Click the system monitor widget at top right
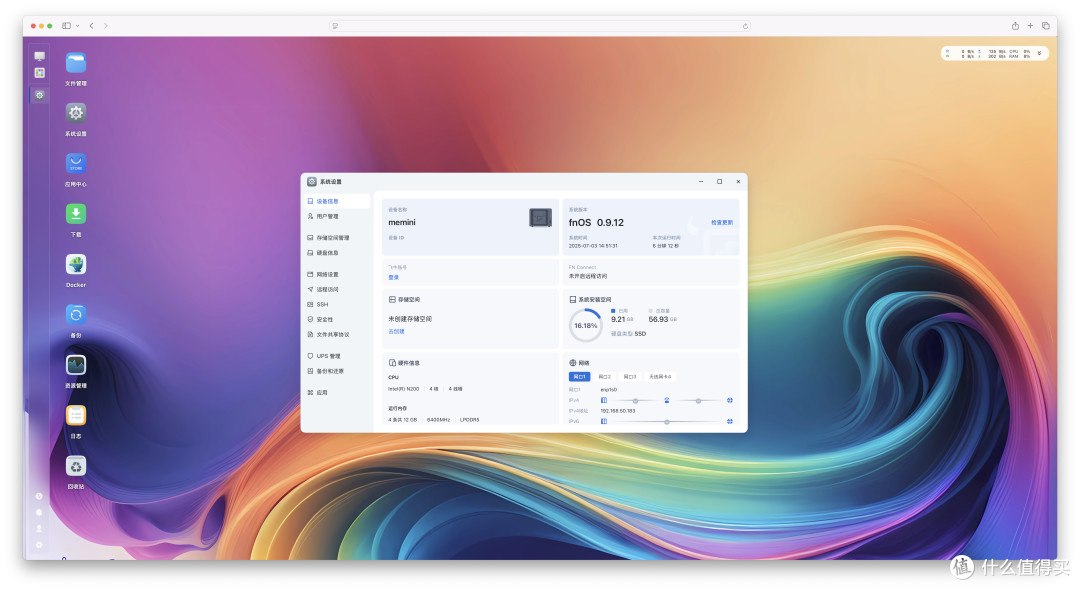Image resolution: width=1080 pixels, height=590 pixels. [x=995, y=53]
